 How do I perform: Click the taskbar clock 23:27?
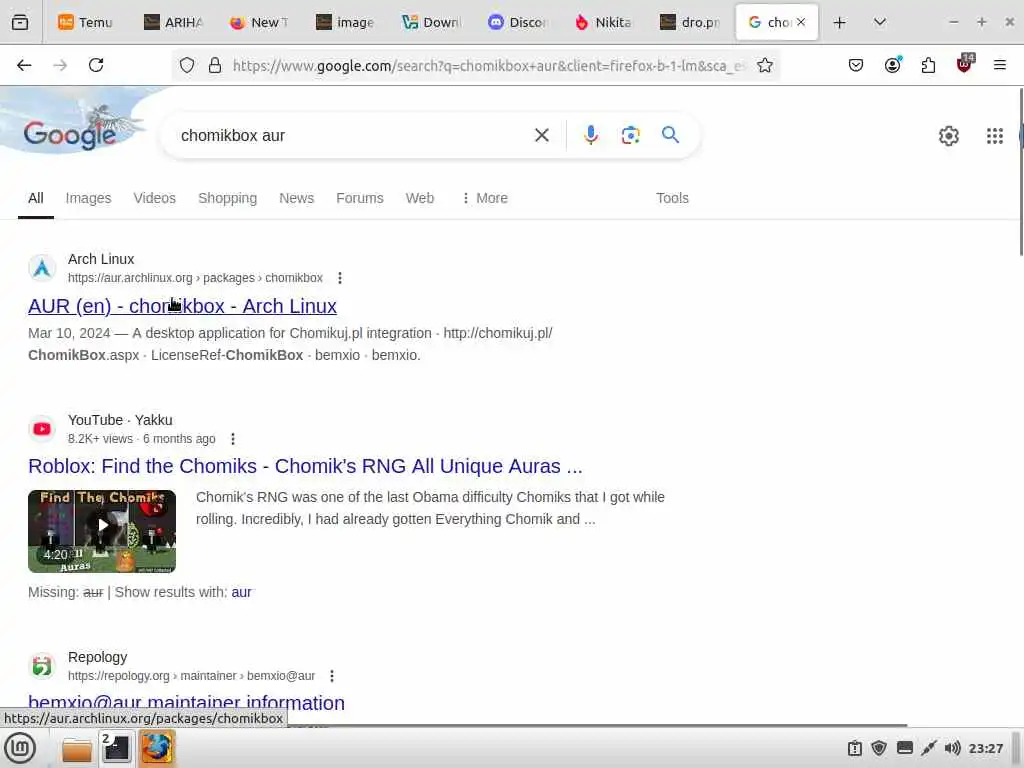tap(985, 748)
